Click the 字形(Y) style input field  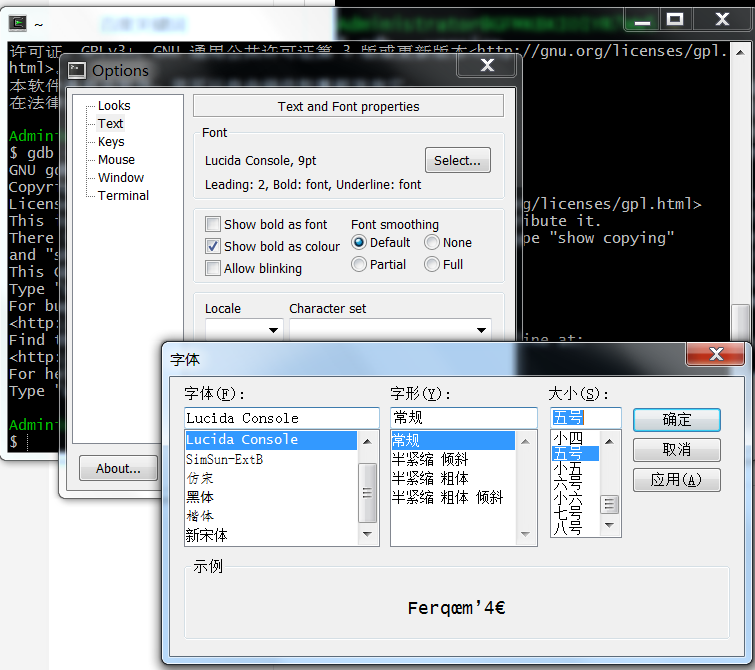pyautogui.click(x=464, y=418)
